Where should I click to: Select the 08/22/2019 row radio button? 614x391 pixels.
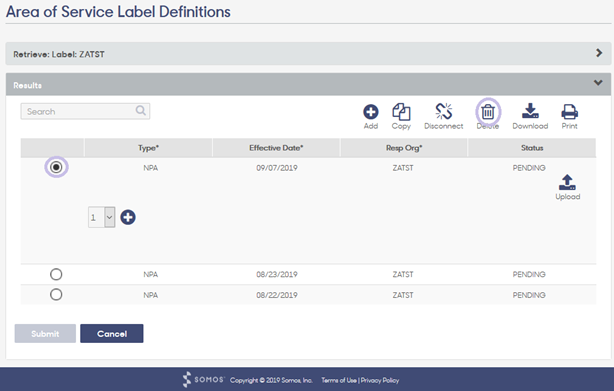click(x=56, y=294)
